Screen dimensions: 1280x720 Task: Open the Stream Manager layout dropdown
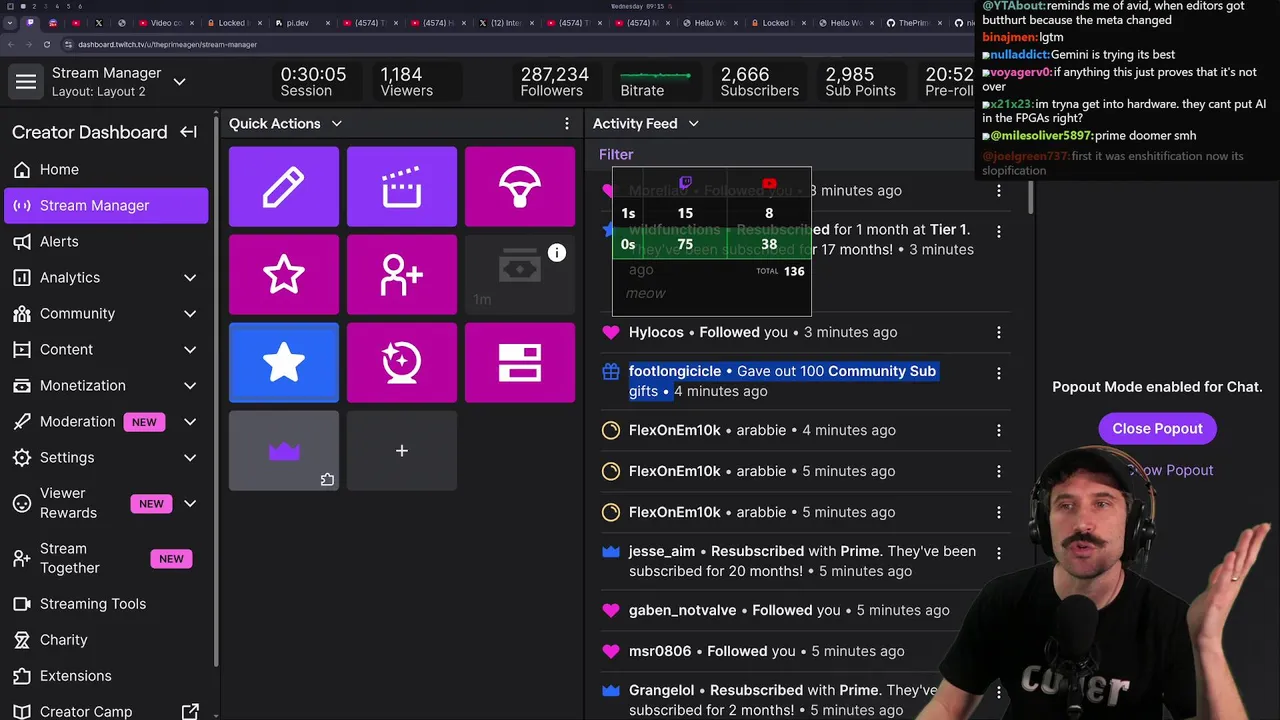tap(179, 81)
